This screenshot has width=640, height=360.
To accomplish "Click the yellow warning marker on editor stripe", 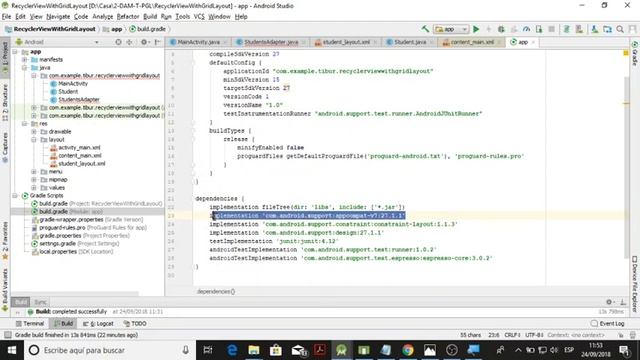I will coord(626,53).
